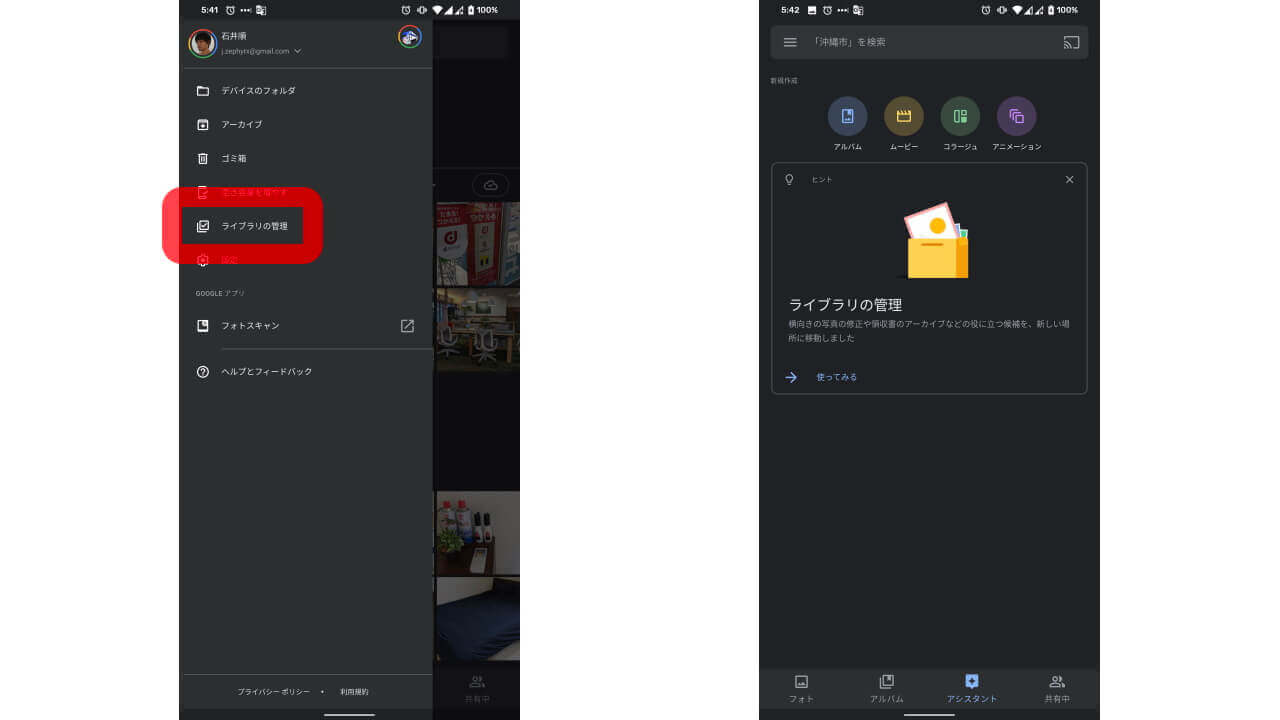Screen dimensions: 1280x720
Task: Dismiss the ヒント card with X
Action: pyautogui.click(x=1069, y=180)
